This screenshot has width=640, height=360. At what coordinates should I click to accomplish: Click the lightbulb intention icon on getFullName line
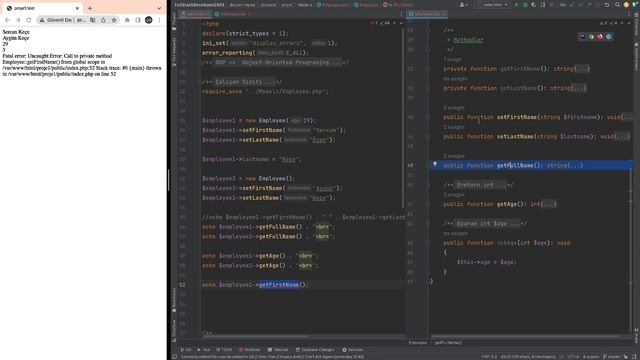point(435,164)
